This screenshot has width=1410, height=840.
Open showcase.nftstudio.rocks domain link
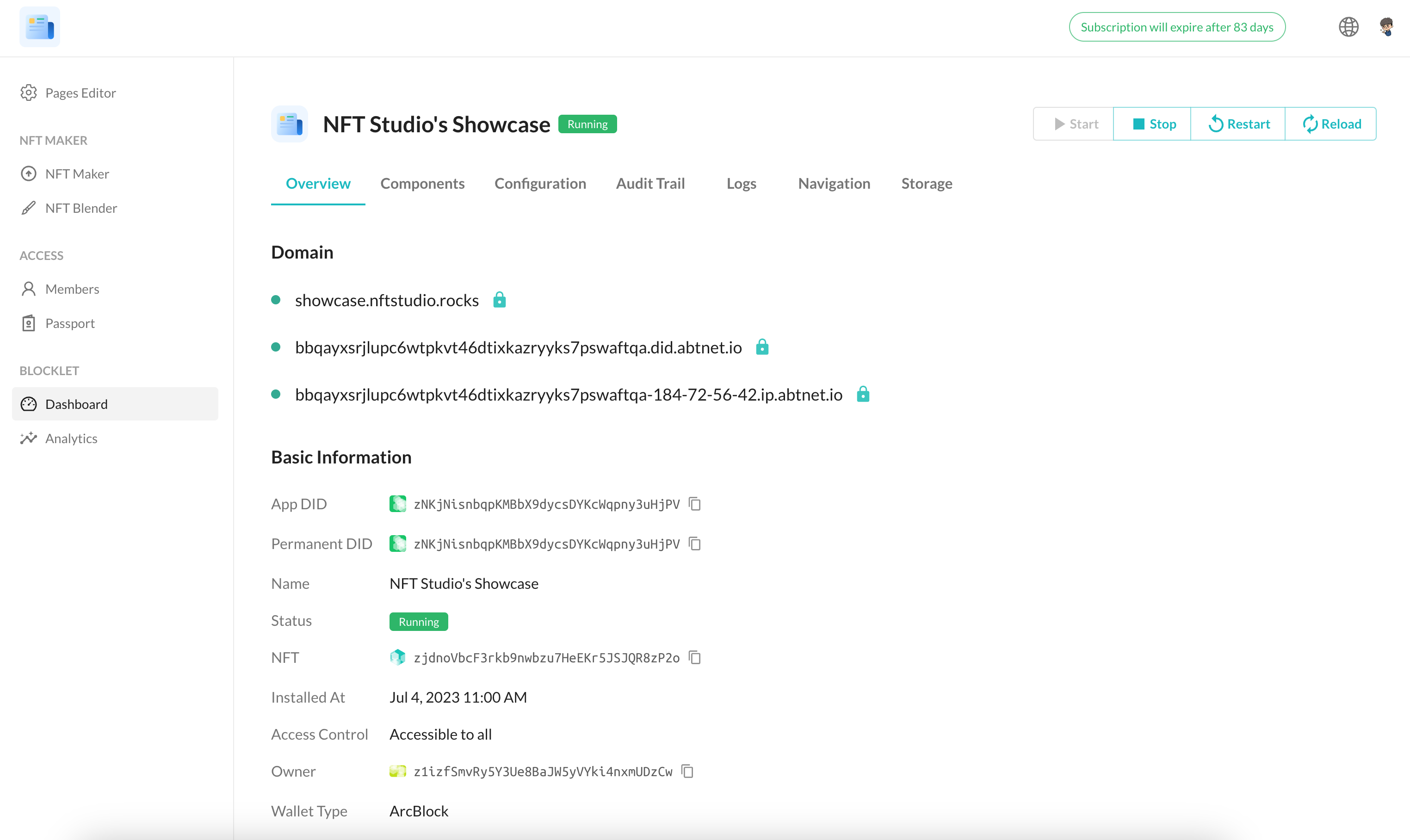(387, 300)
